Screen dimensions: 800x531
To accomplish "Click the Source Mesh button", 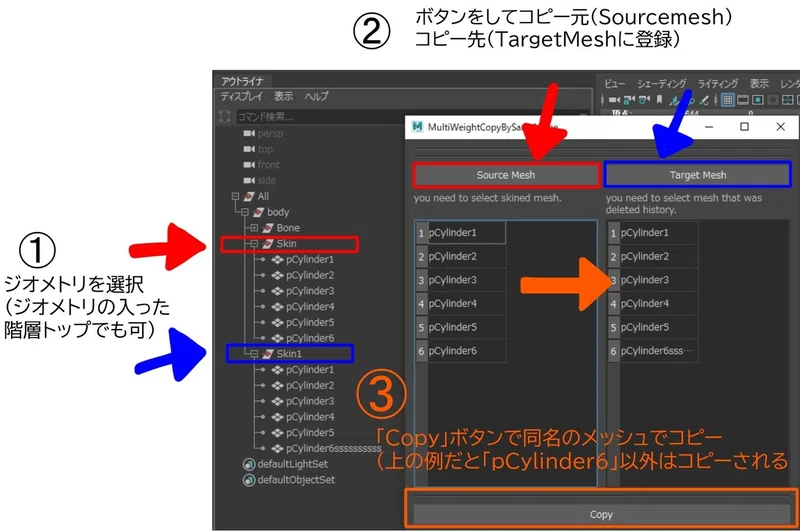I will click(506, 175).
